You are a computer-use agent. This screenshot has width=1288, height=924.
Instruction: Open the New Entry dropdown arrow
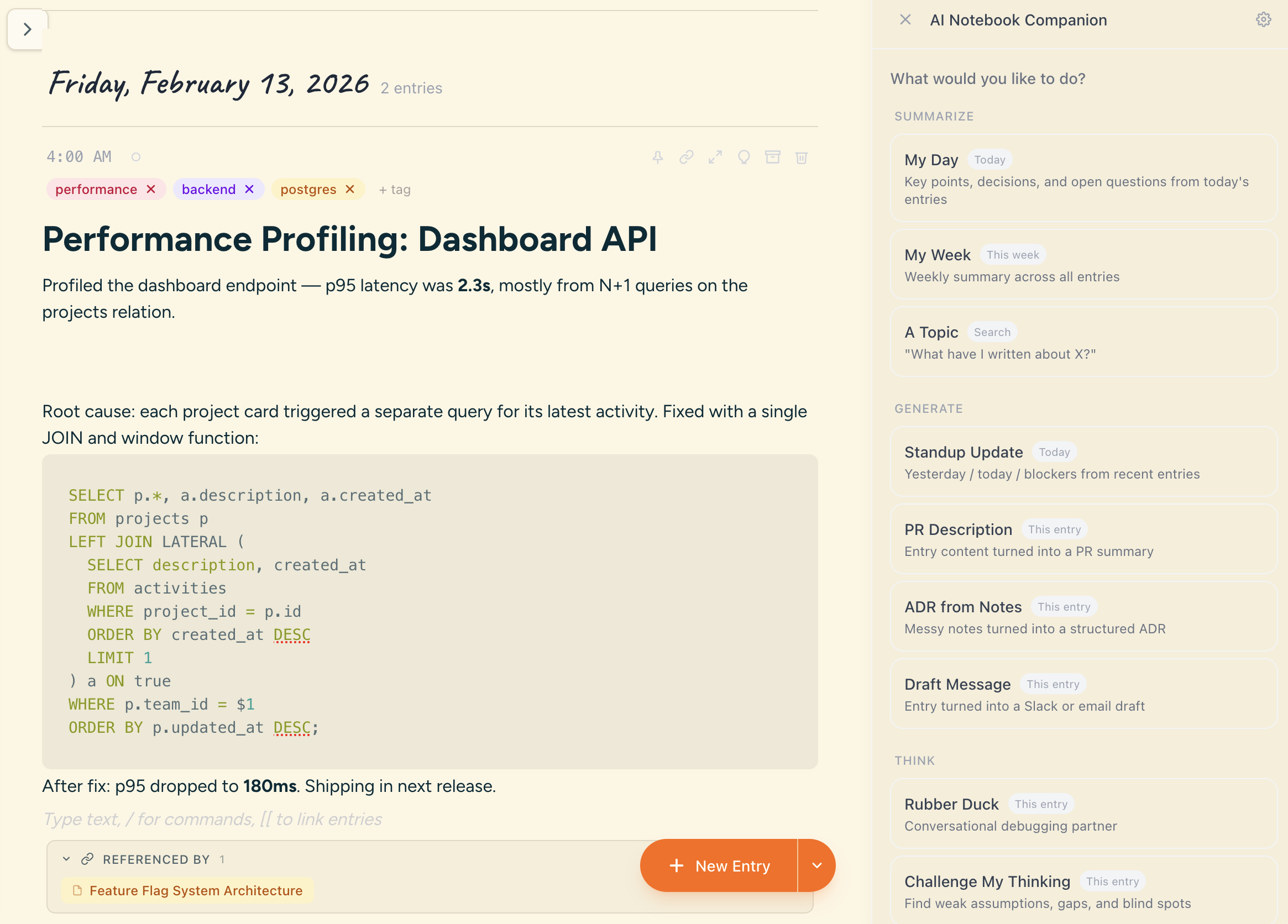[x=818, y=865]
